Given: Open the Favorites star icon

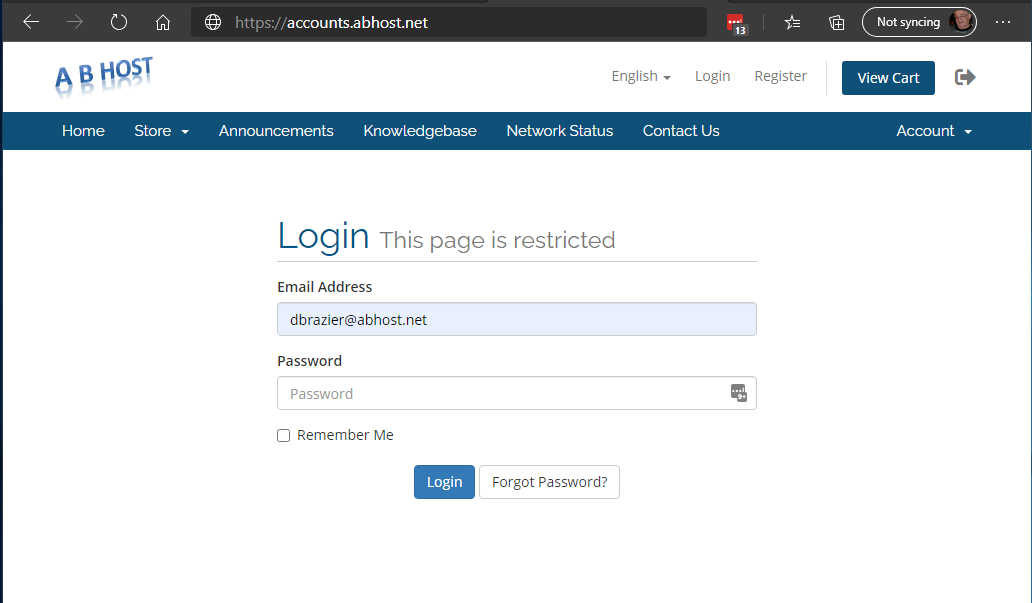Looking at the screenshot, I should coord(792,22).
